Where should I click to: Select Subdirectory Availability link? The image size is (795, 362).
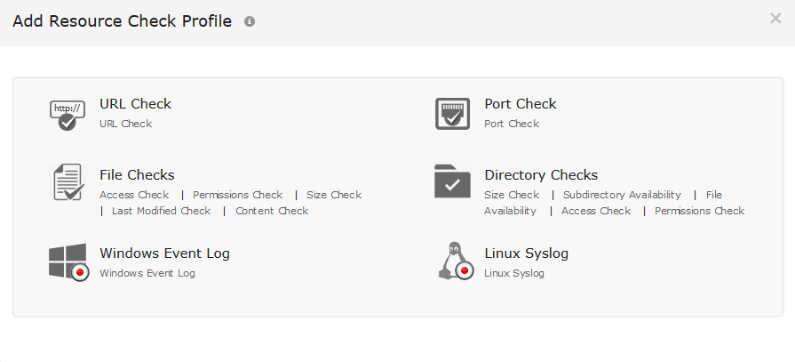pyautogui.click(x=622, y=195)
